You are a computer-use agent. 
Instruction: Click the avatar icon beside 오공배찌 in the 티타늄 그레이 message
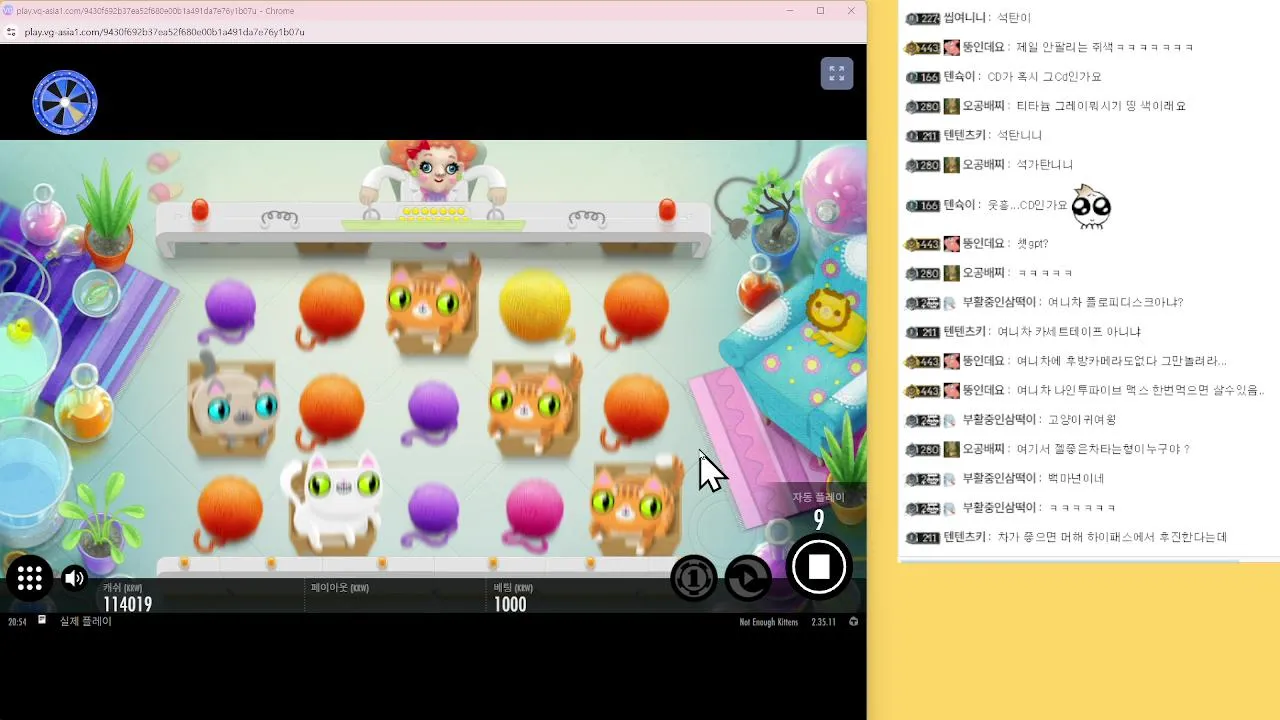point(951,106)
